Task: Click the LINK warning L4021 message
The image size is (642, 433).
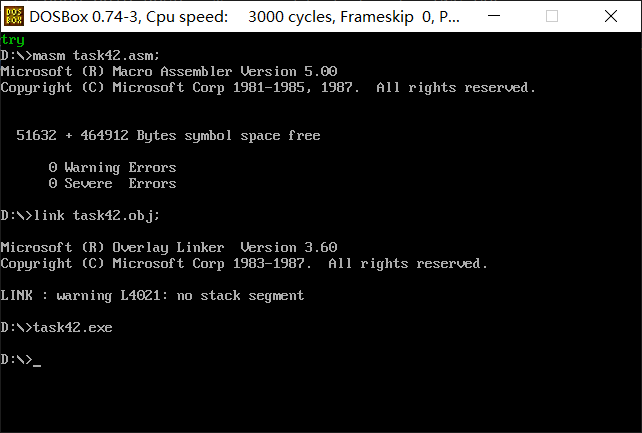Action: pos(152,295)
